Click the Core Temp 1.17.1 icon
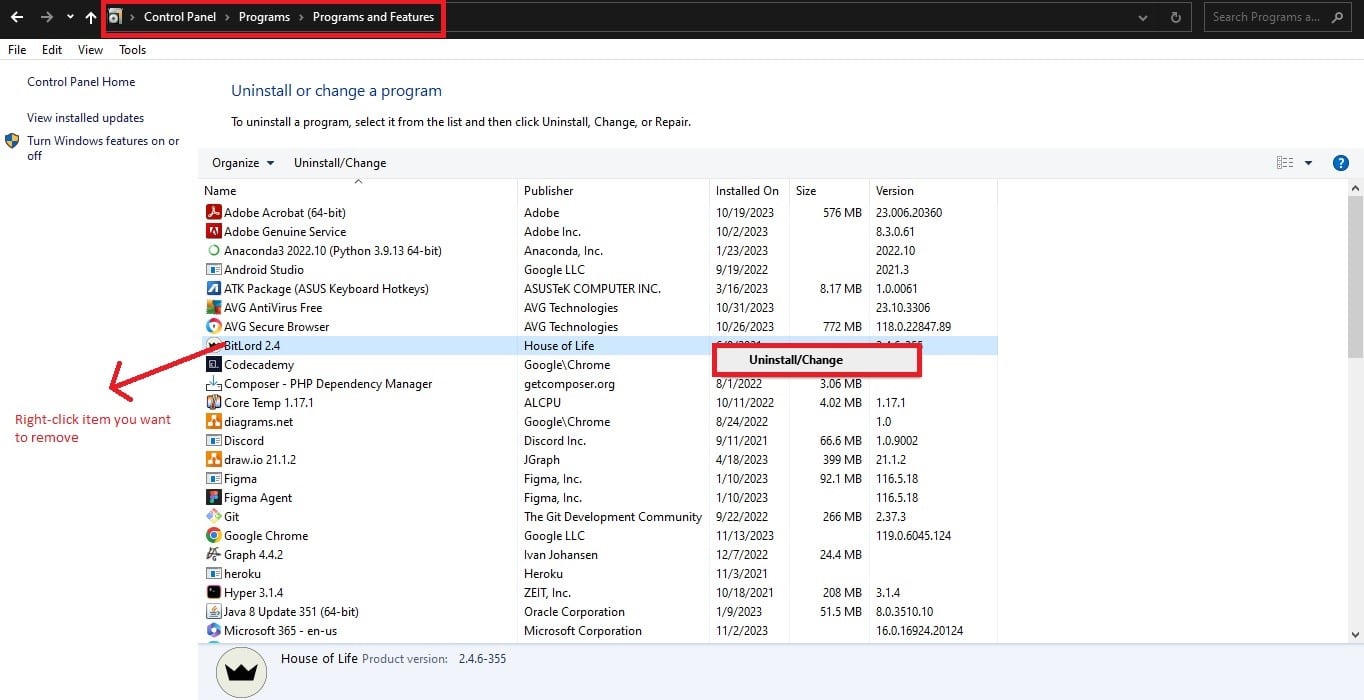 click(x=213, y=402)
